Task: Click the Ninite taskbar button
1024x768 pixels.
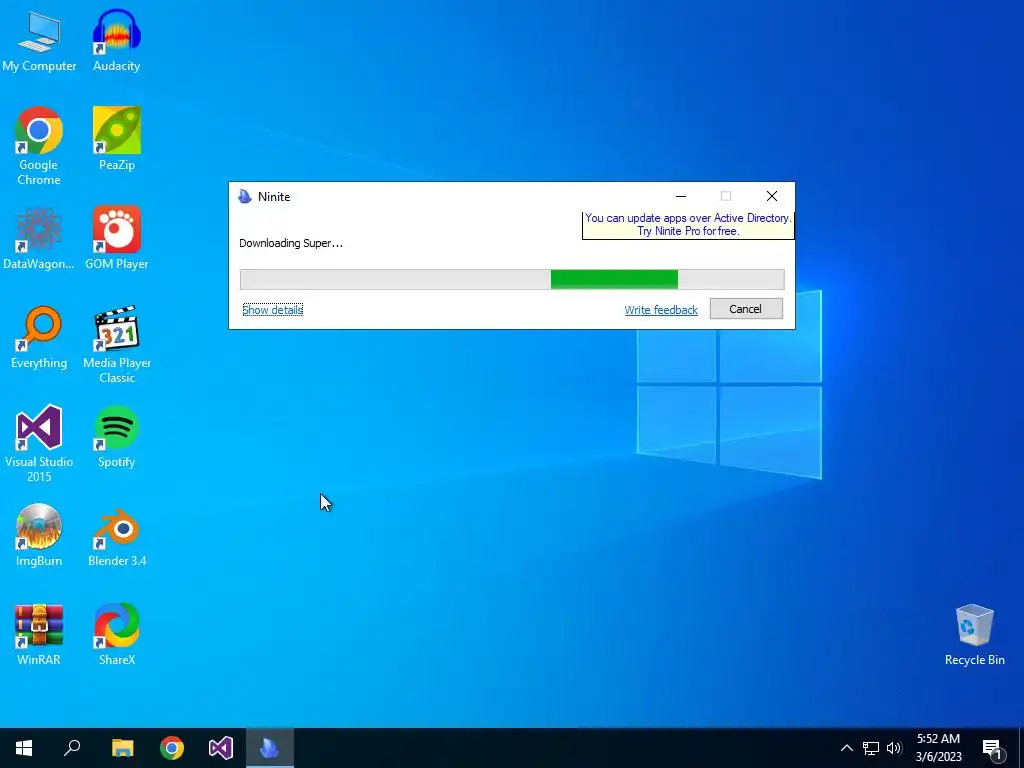Action: click(270, 748)
